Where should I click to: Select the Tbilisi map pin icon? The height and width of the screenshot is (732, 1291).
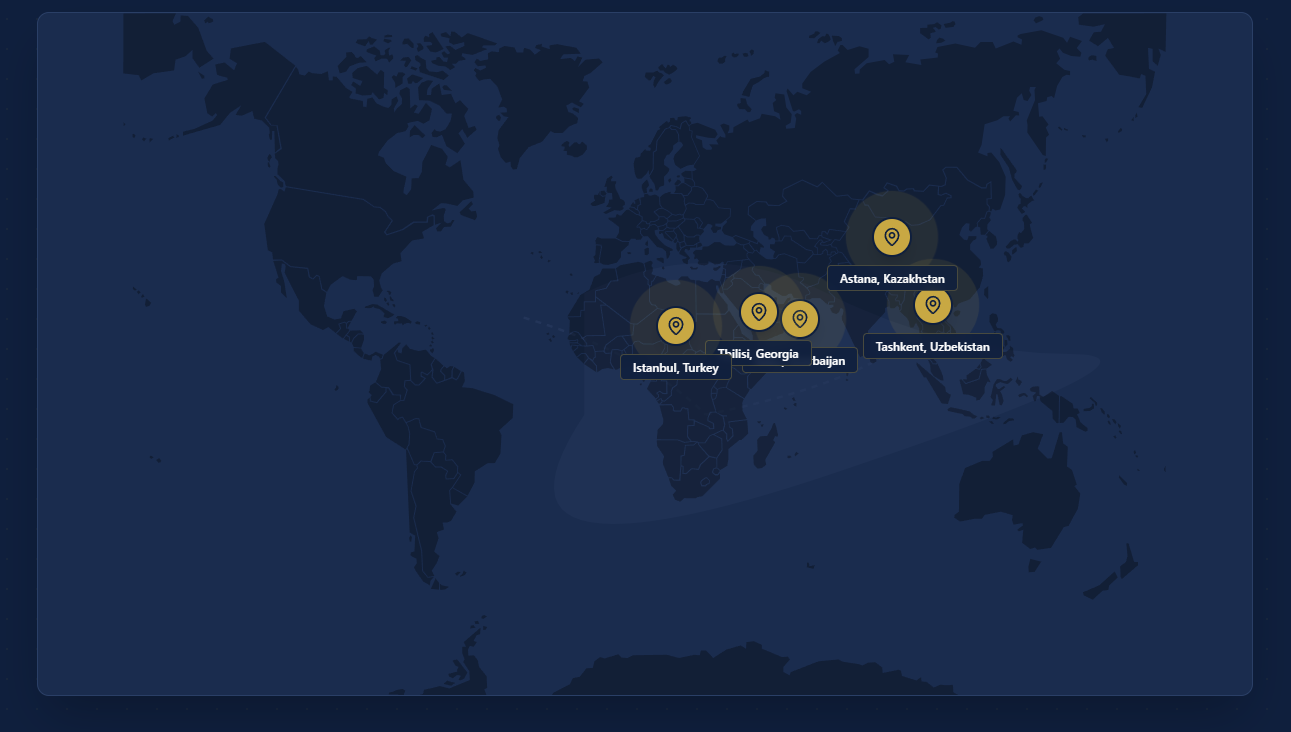click(759, 312)
